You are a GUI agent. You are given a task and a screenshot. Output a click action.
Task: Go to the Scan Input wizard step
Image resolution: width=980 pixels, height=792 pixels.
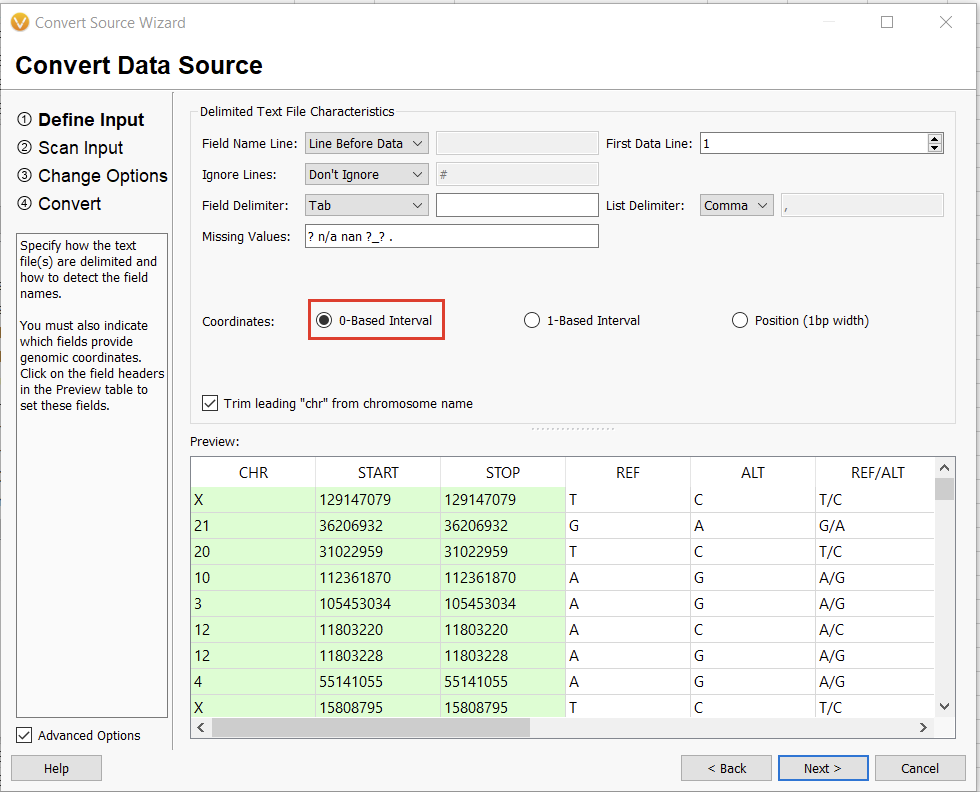pos(79,147)
